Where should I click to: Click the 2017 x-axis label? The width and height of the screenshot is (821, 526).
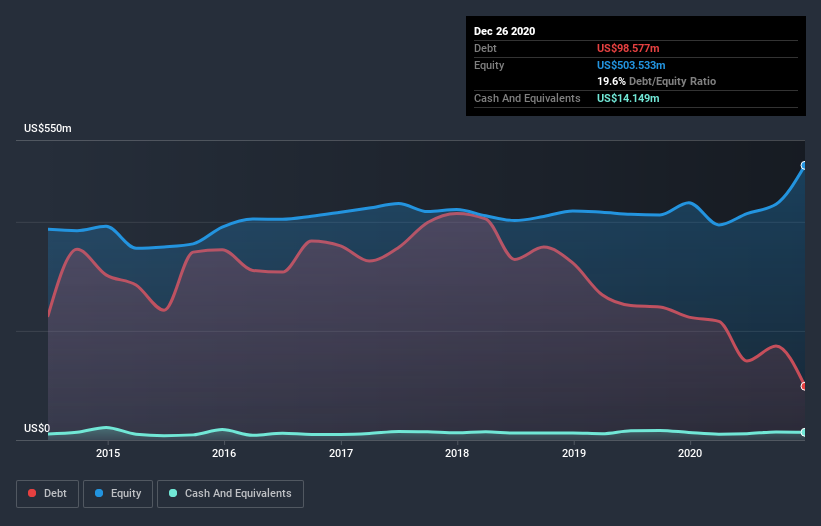(341, 453)
